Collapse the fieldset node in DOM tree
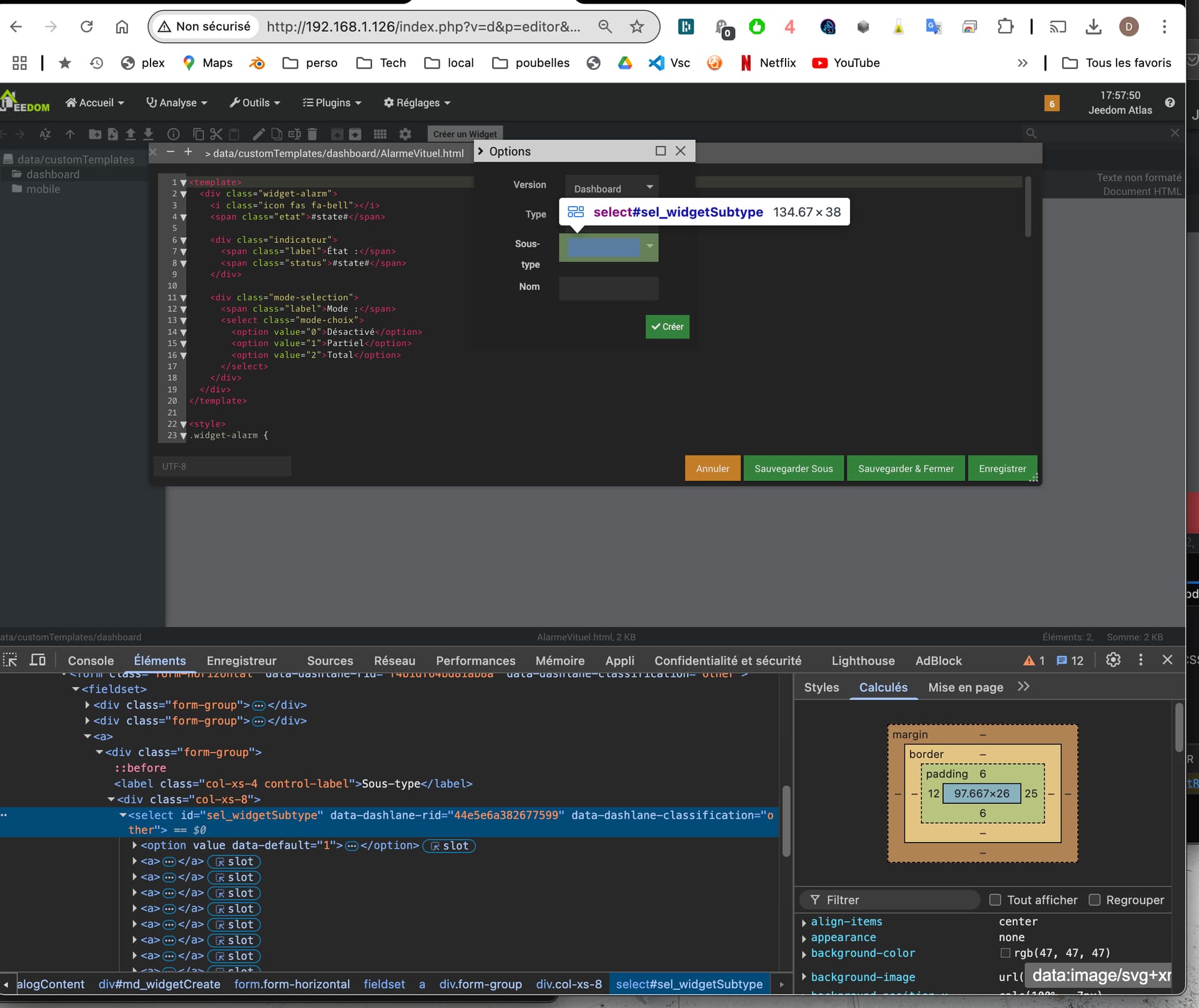Screen dimensions: 1199x1008 [76, 689]
